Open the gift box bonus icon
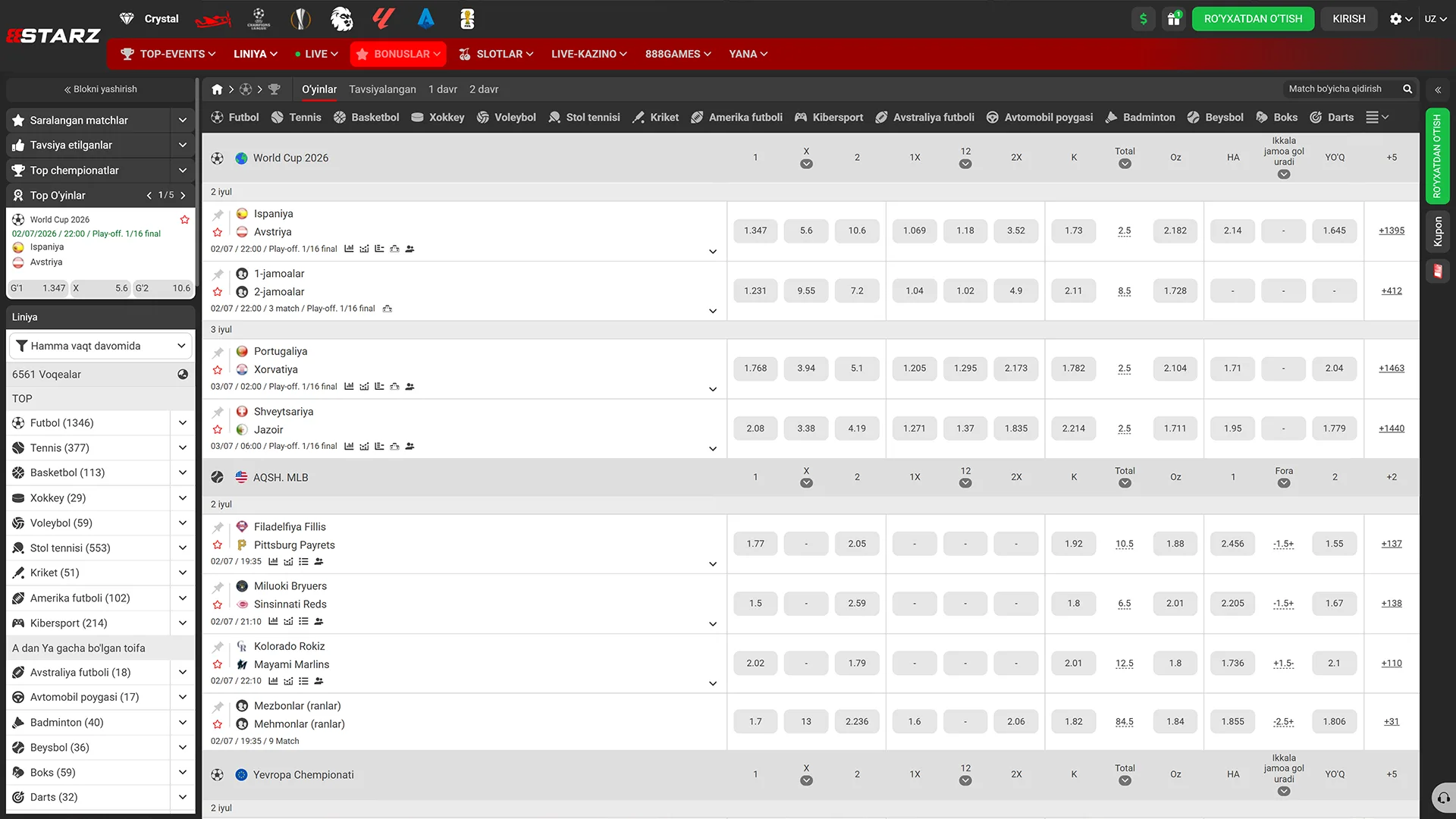The width and height of the screenshot is (1456, 819). pos(1174,19)
